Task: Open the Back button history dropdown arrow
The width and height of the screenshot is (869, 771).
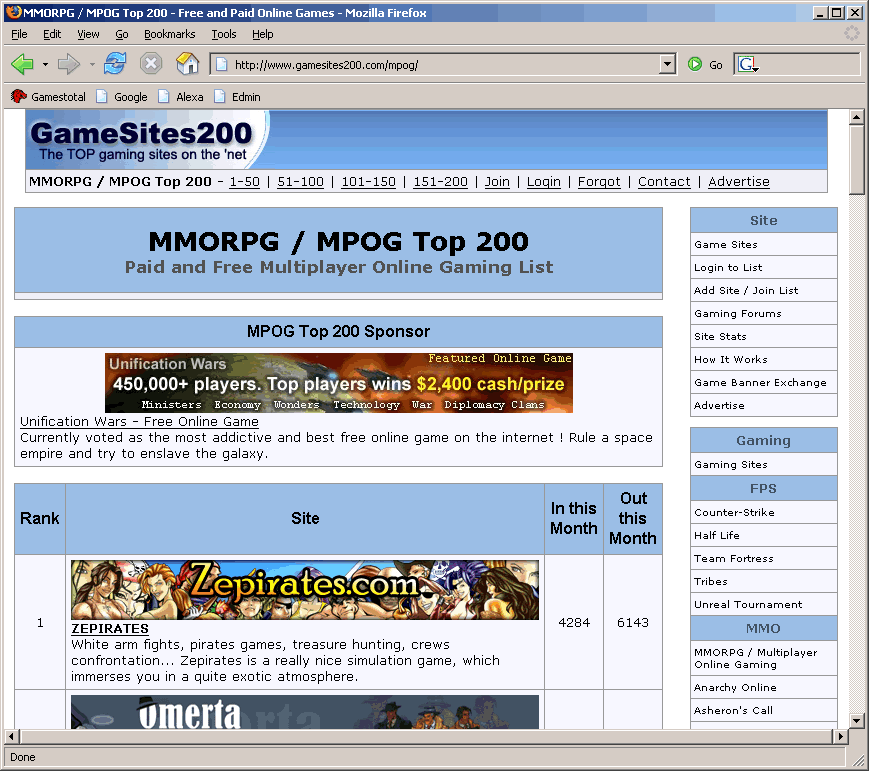Action: tap(45, 64)
